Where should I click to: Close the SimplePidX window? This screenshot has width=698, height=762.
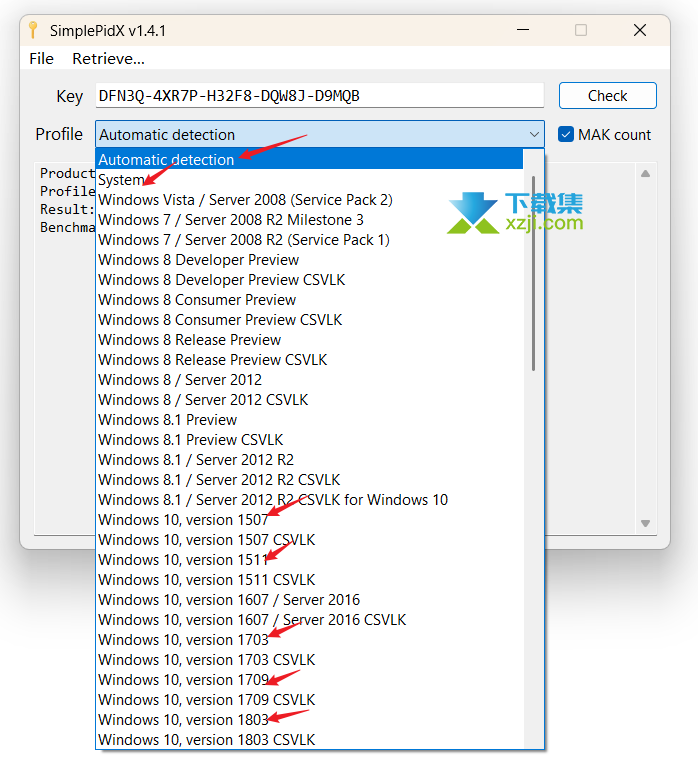tap(640, 30)
